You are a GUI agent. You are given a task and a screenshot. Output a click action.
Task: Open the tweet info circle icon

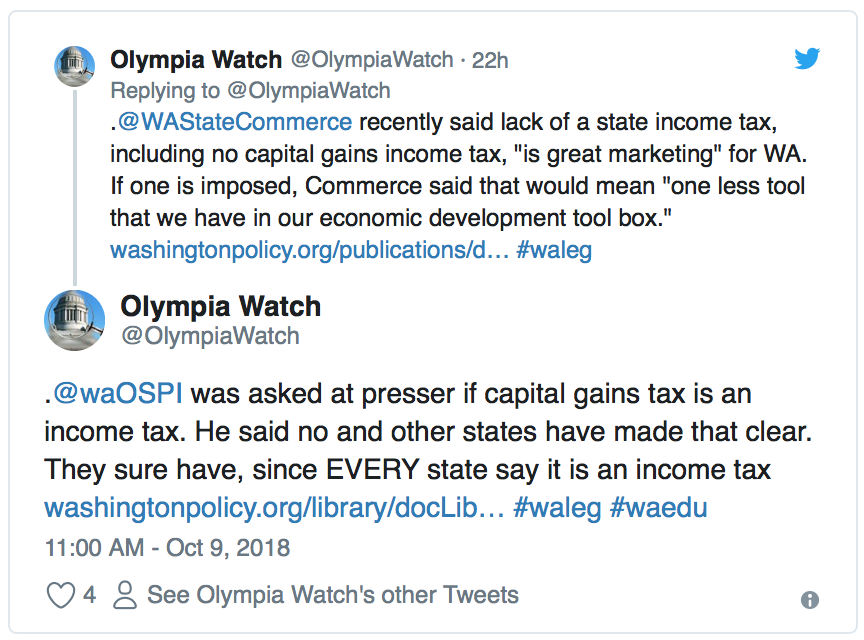809,600
